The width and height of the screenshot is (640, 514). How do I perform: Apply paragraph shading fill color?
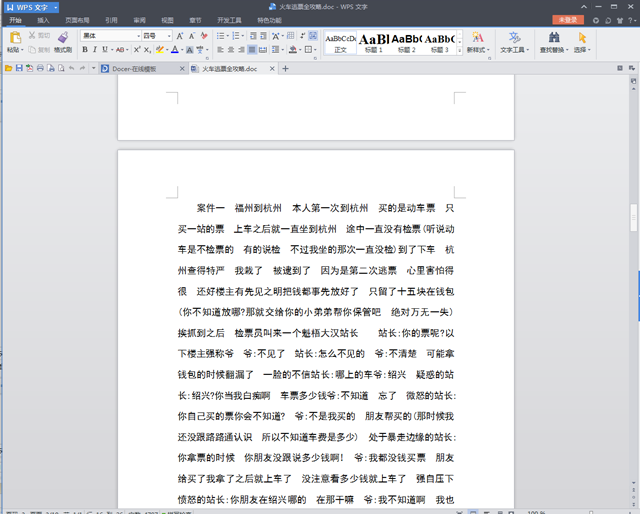click(x=293, y=49)
